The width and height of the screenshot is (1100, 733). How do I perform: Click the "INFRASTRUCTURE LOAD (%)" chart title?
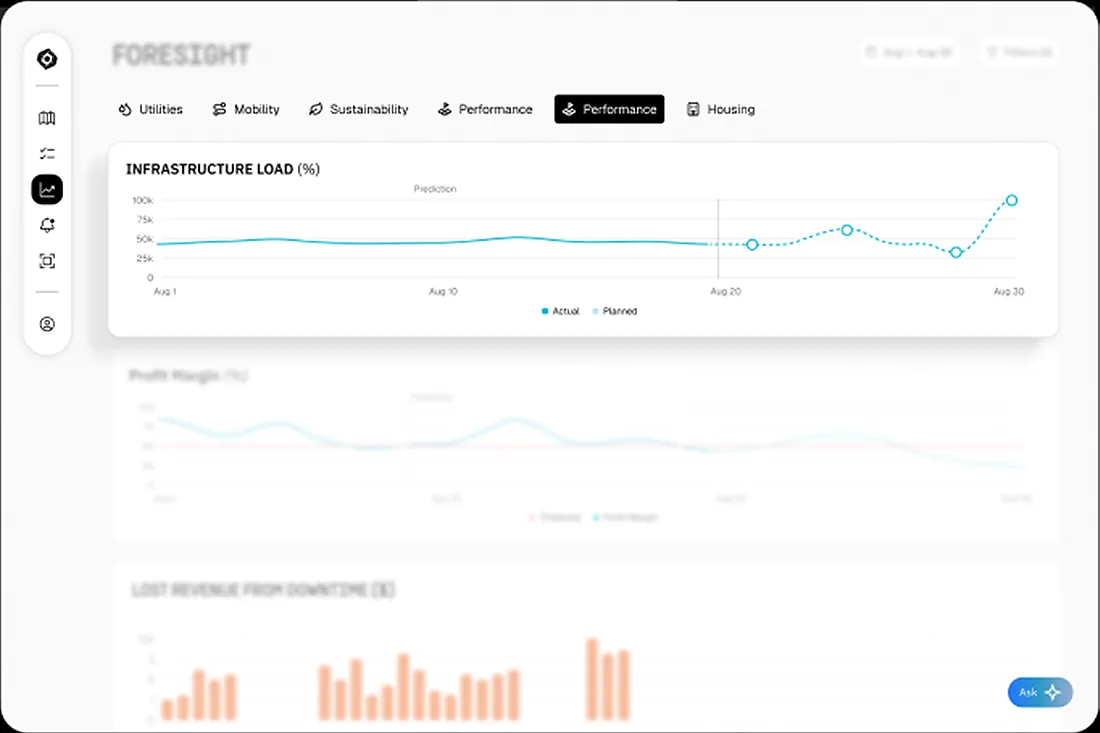pyautogui.click(x=222, y=169)
